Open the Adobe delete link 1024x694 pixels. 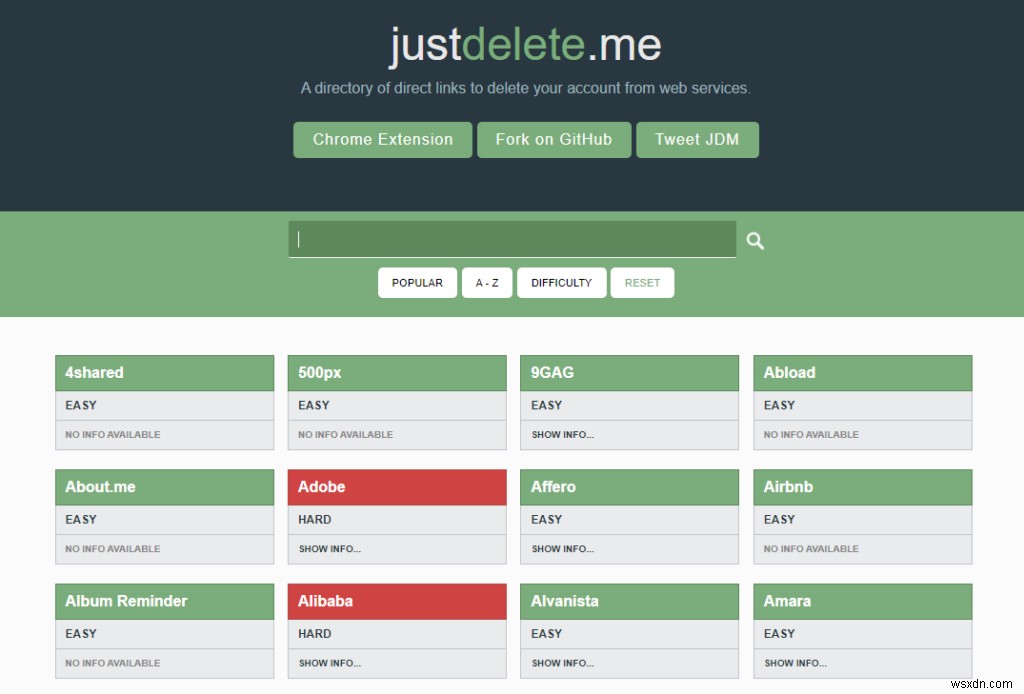coord(397,487)
